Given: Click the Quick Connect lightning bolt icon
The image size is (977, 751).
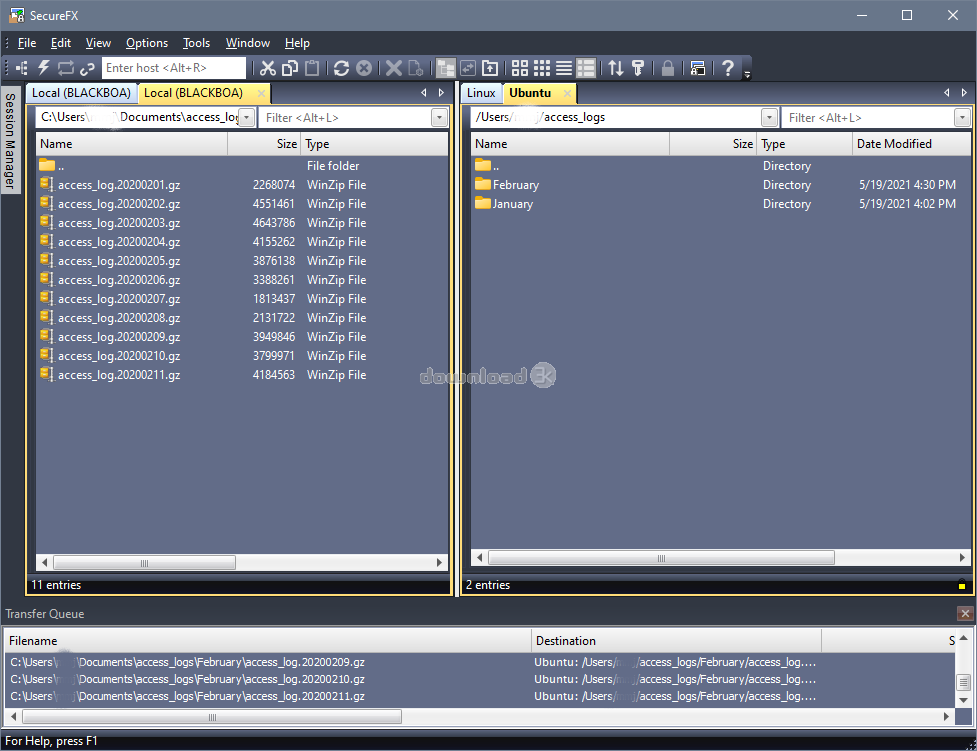Looking at the screenshot, I should pos(44,68).
